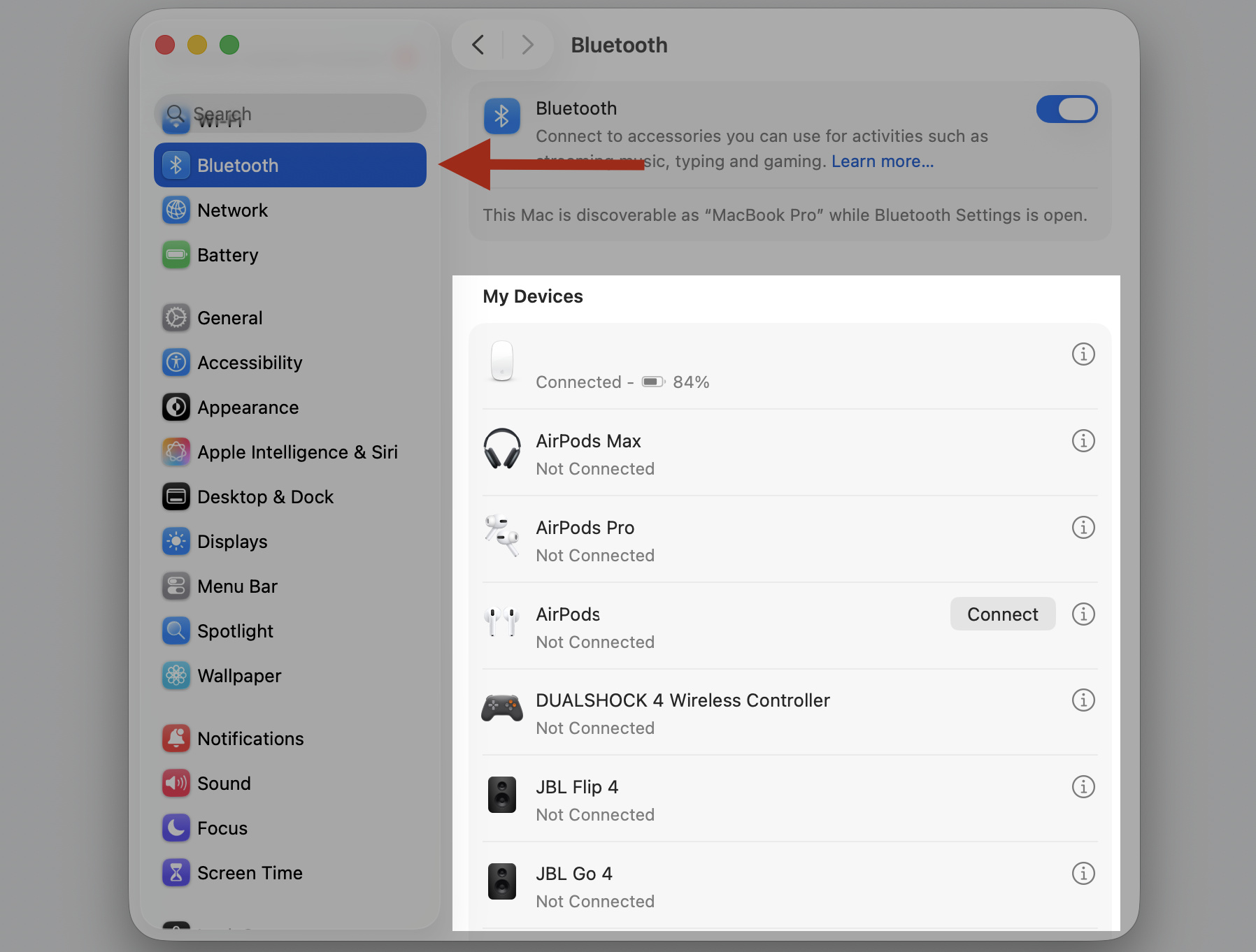This screenshot has height=952, width=1256.
Task: Show info for AirPods
Action: click(1083, 614)
